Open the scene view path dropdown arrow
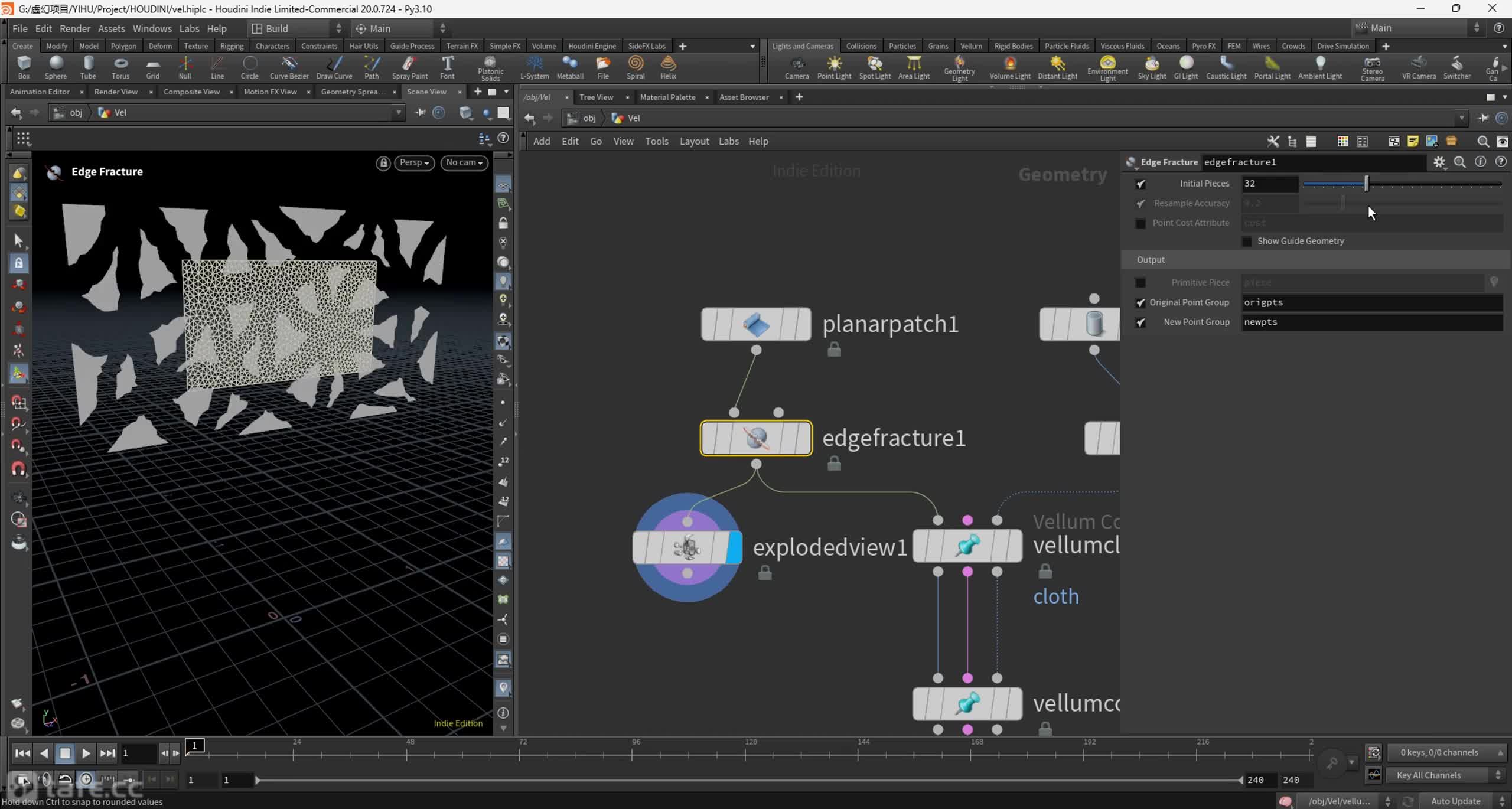 pyautogui.click(x=399, y=112)
